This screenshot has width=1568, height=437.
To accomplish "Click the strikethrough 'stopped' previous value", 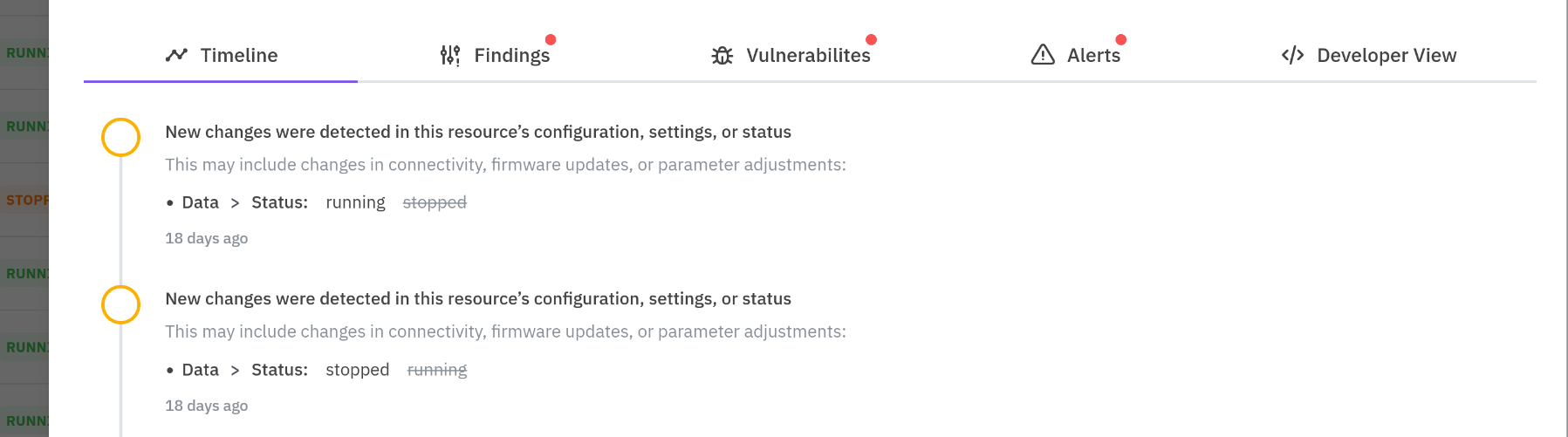I will [x=435, y=202].
